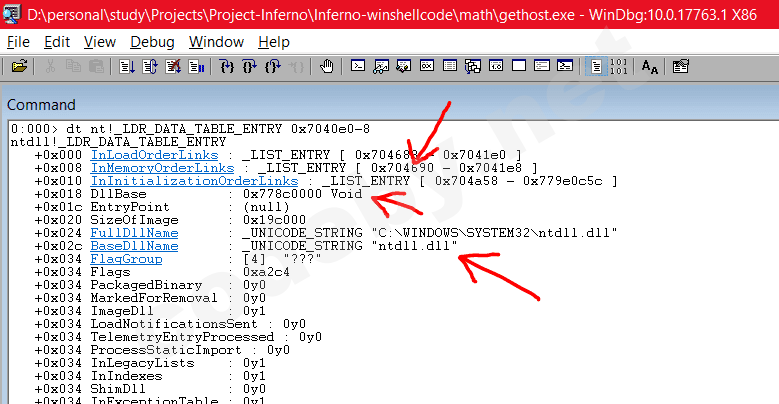Viewport: 779px width, 404px height.
Task: Click the DllBase value 0x778c0000
Action: 282,194
